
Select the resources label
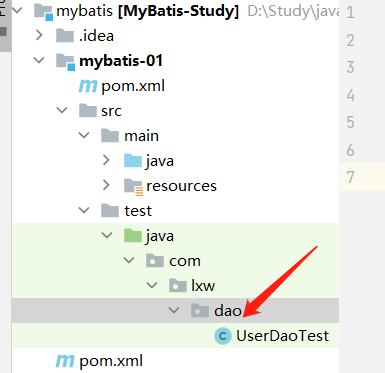[x=182, y=186]
